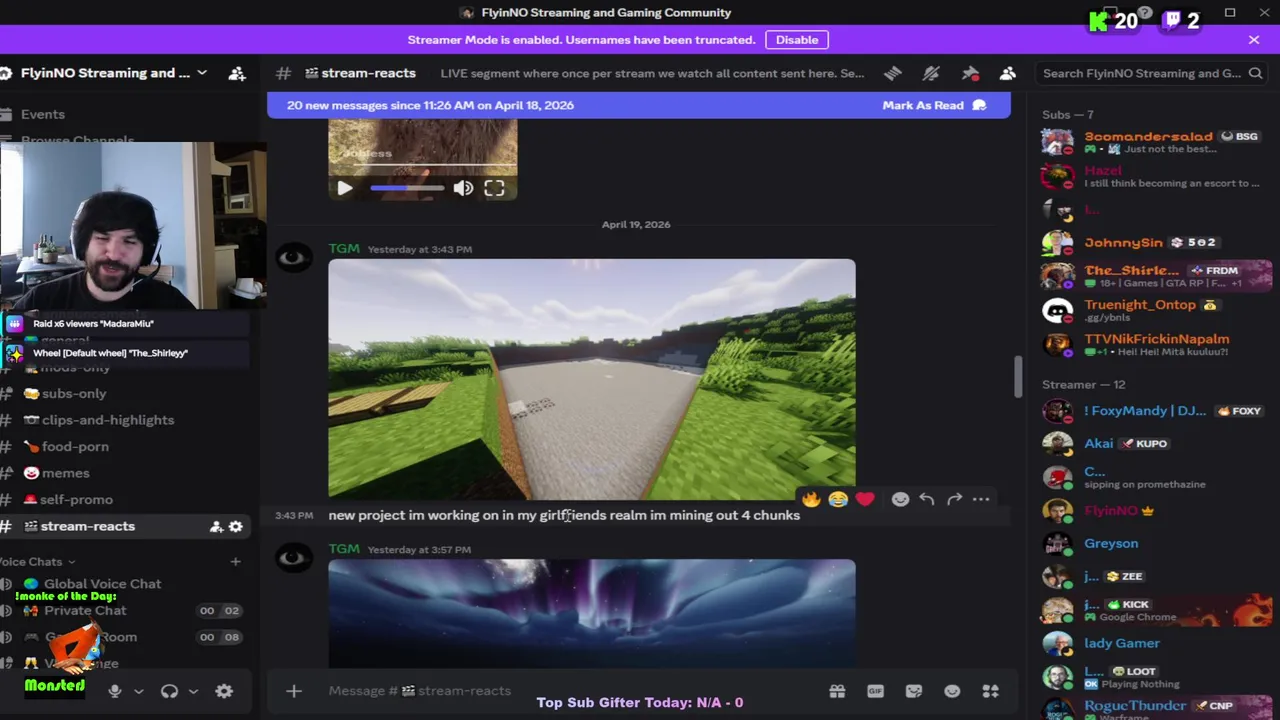This screenshot has height=720, width=1280.
Task: Open the GIF picker
Action: click(x=875, y=691)
